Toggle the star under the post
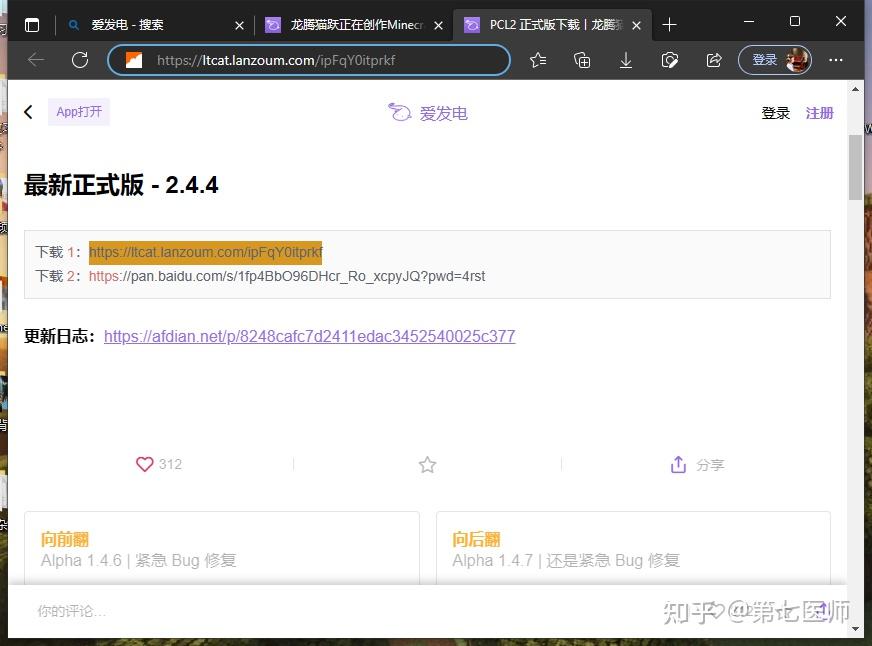Screen dimensions: 872x646 pos(427,464)
